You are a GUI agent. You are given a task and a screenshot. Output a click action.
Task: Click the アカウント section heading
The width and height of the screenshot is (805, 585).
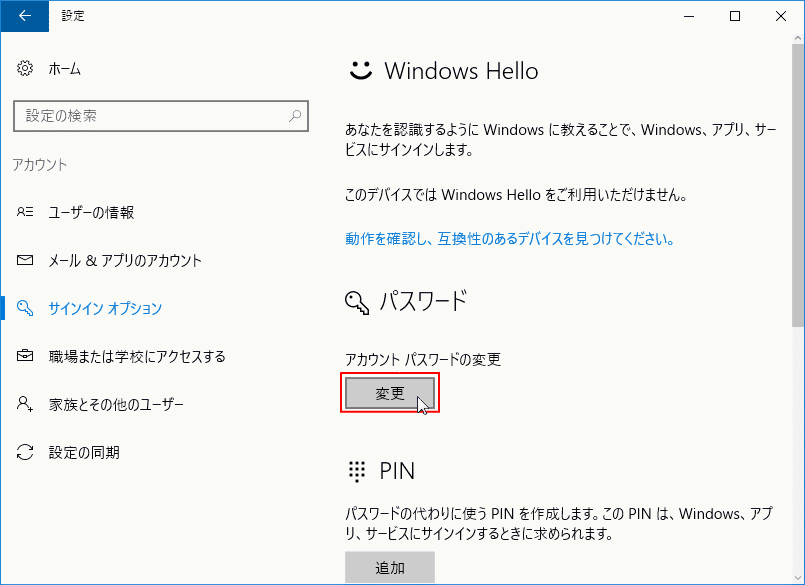(x=40, y=165)
